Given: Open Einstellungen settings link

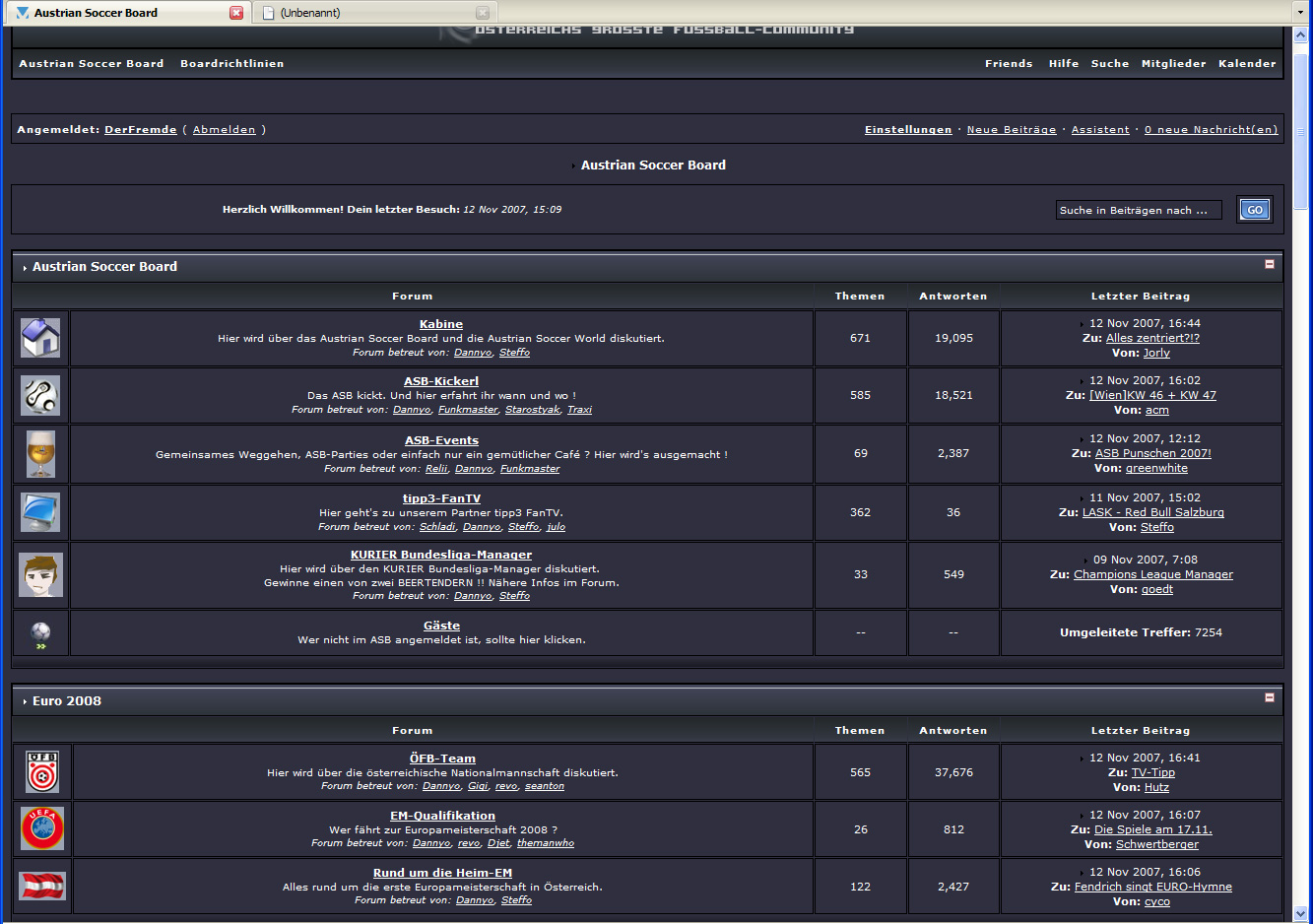Looking at the screenshot, I should (x=908, y=130).
